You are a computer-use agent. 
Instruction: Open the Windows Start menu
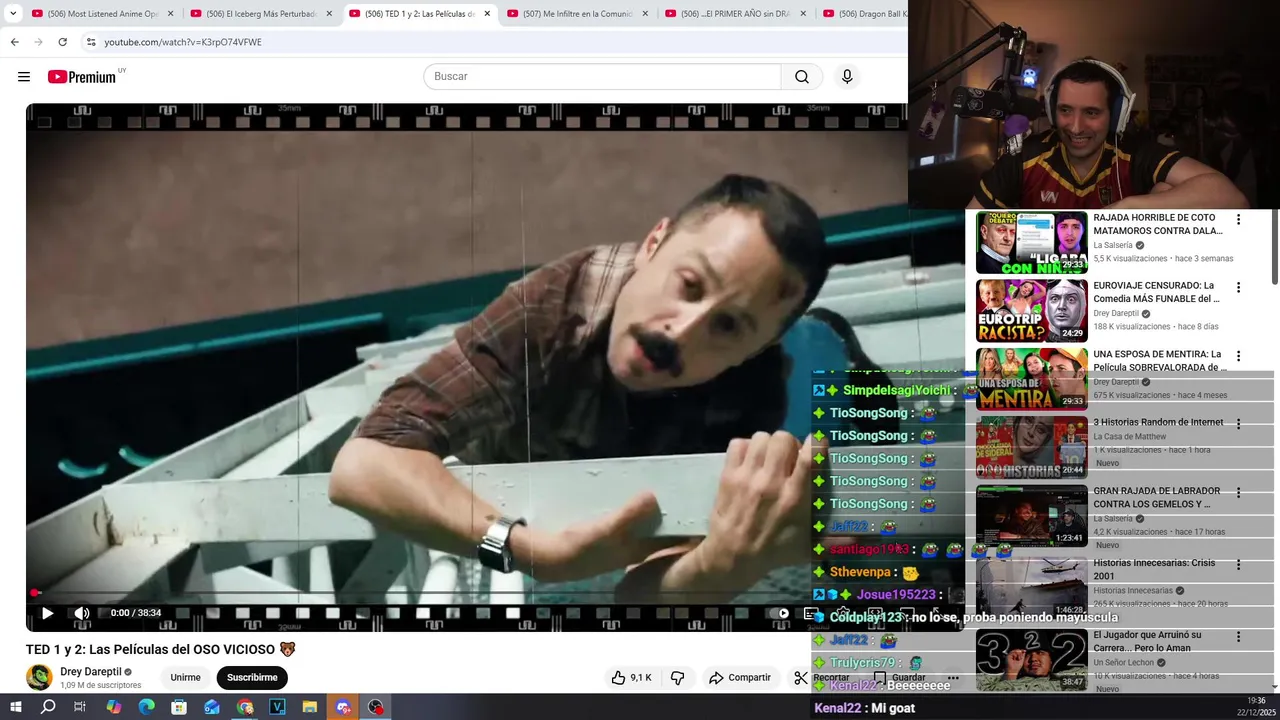coord(15,707)
